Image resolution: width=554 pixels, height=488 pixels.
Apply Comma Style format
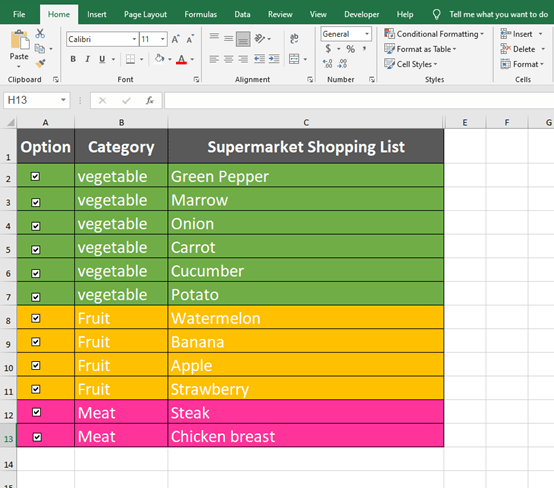pyautogui.click(x=364, y=48)
